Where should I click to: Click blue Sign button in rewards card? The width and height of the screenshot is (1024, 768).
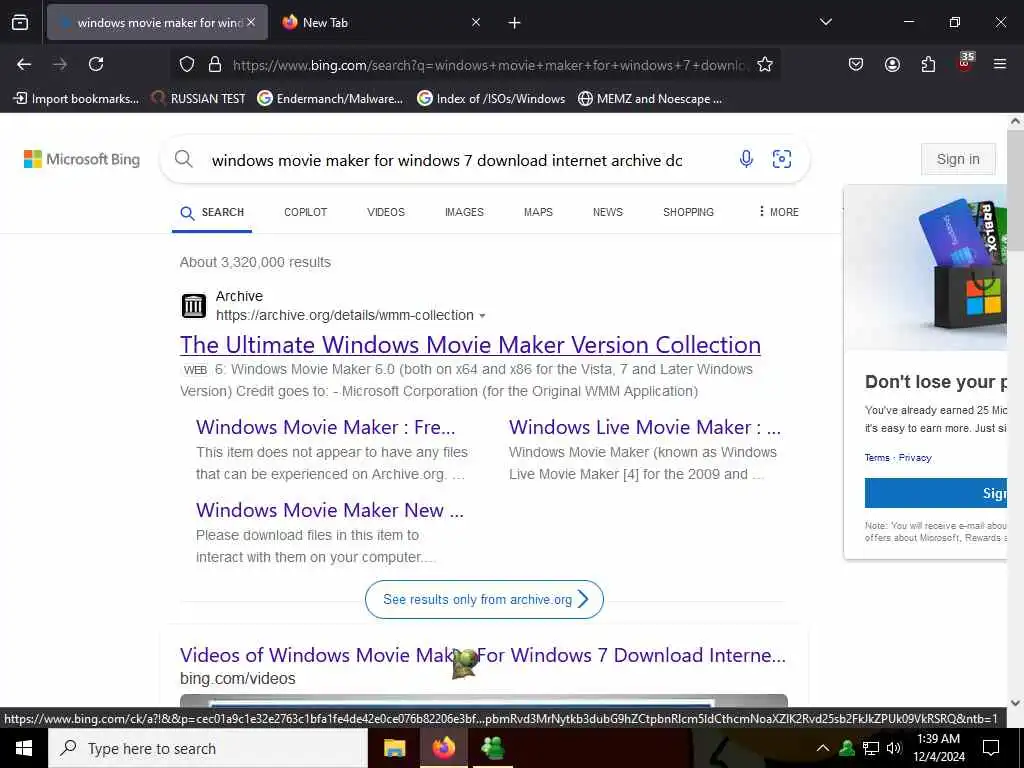[x=936, y=493]
